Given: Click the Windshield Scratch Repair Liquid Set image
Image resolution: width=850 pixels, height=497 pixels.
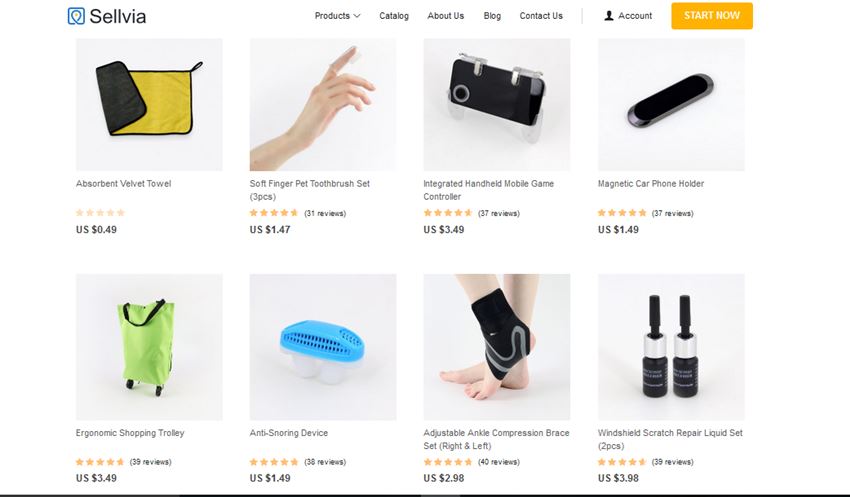Looking at the screenshot, I should click(x=671, y=347).
